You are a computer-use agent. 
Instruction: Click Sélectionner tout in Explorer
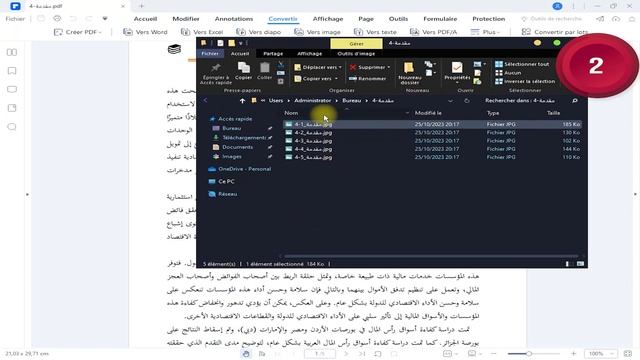[522, 64]
